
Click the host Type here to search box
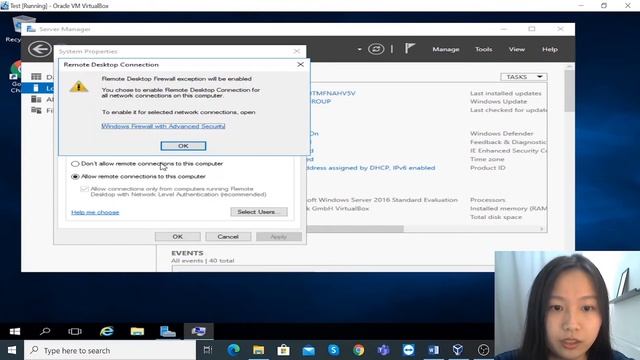point(110,350)
